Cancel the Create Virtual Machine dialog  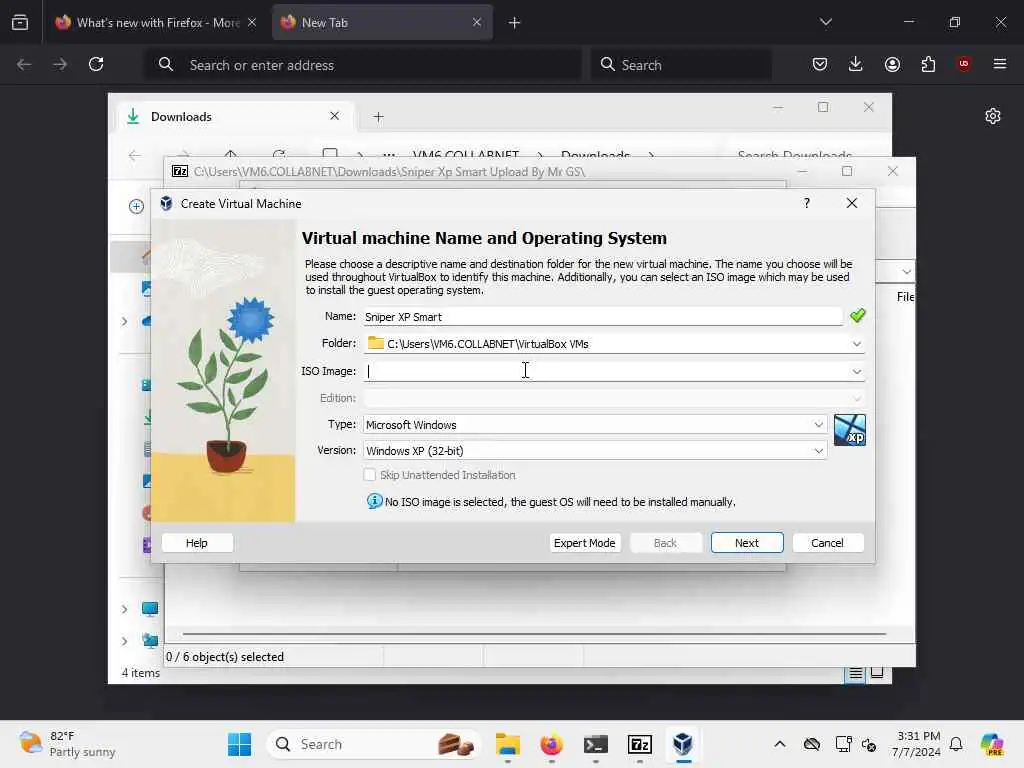click(827, 543)
